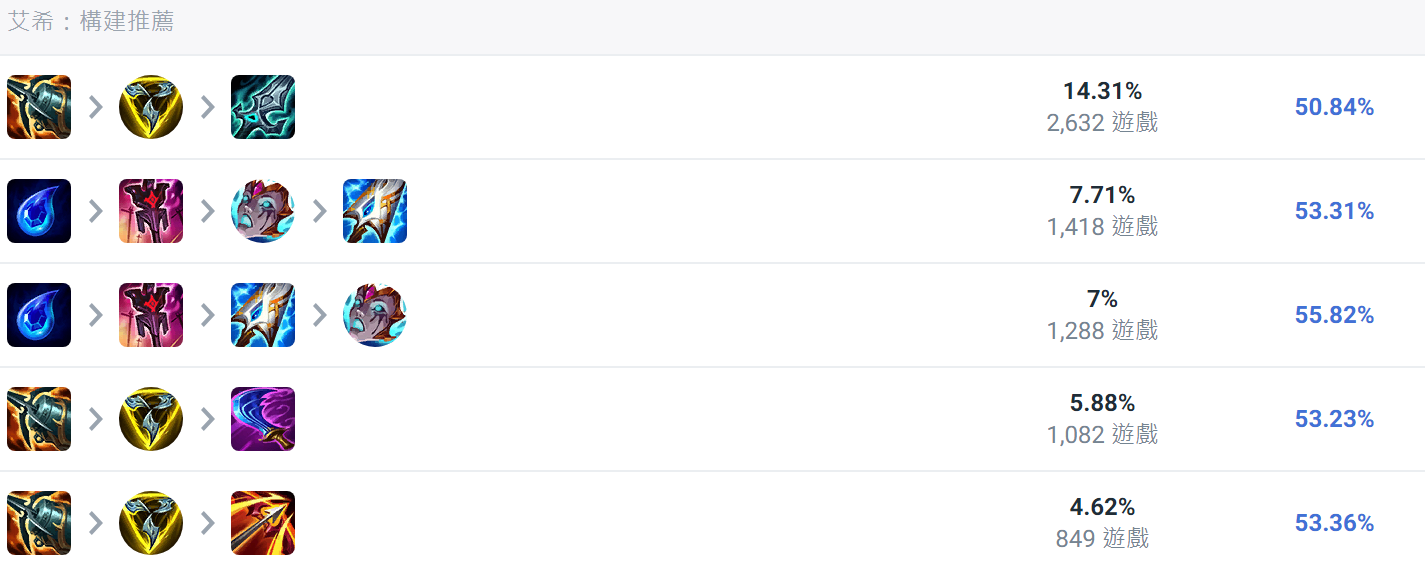Select the lightning blade icon in the 7% build row
The height and width of the screenshot is (569, 1425).
tap(263, 315)
